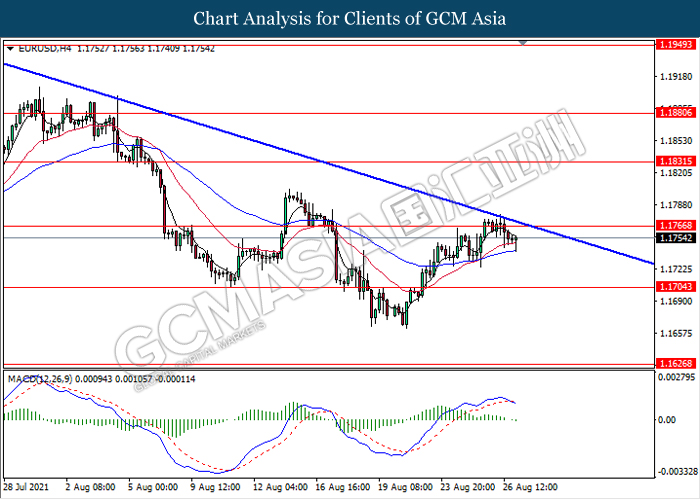Click the 23 Aug 20:00 time label
This screenshot has height=500, width=700.
tap(467, 486)
